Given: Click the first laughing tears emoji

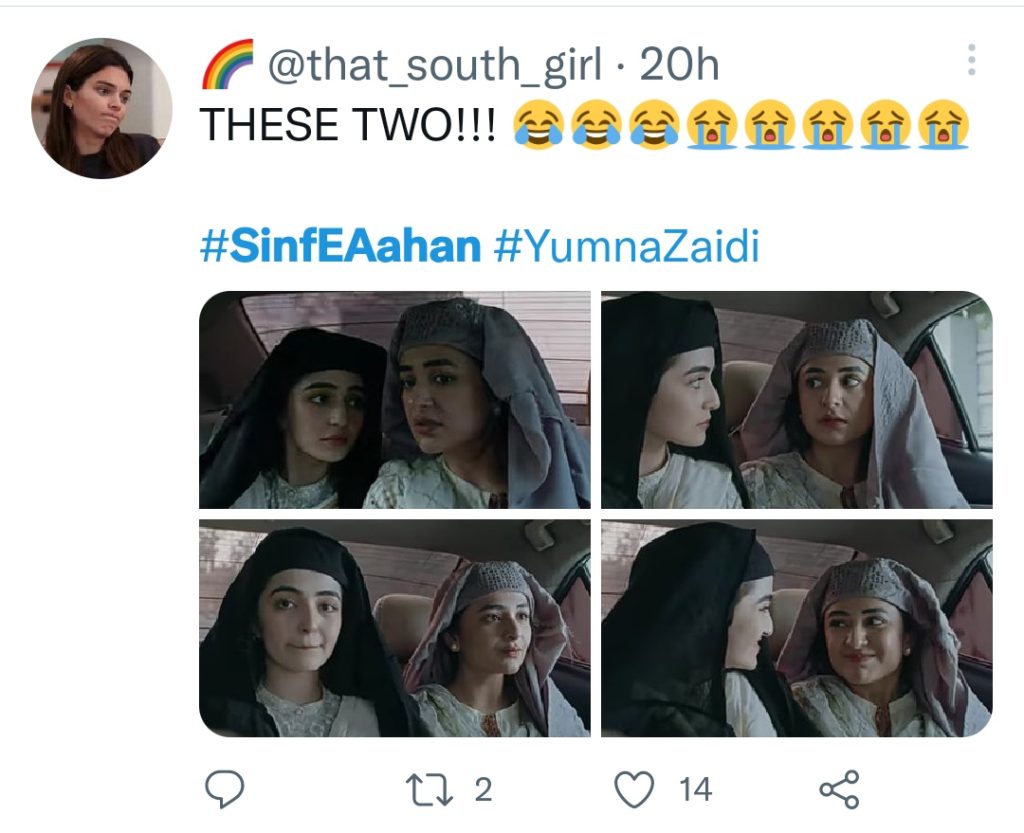Looking at the screenshot, I should [x=539, y=125].
